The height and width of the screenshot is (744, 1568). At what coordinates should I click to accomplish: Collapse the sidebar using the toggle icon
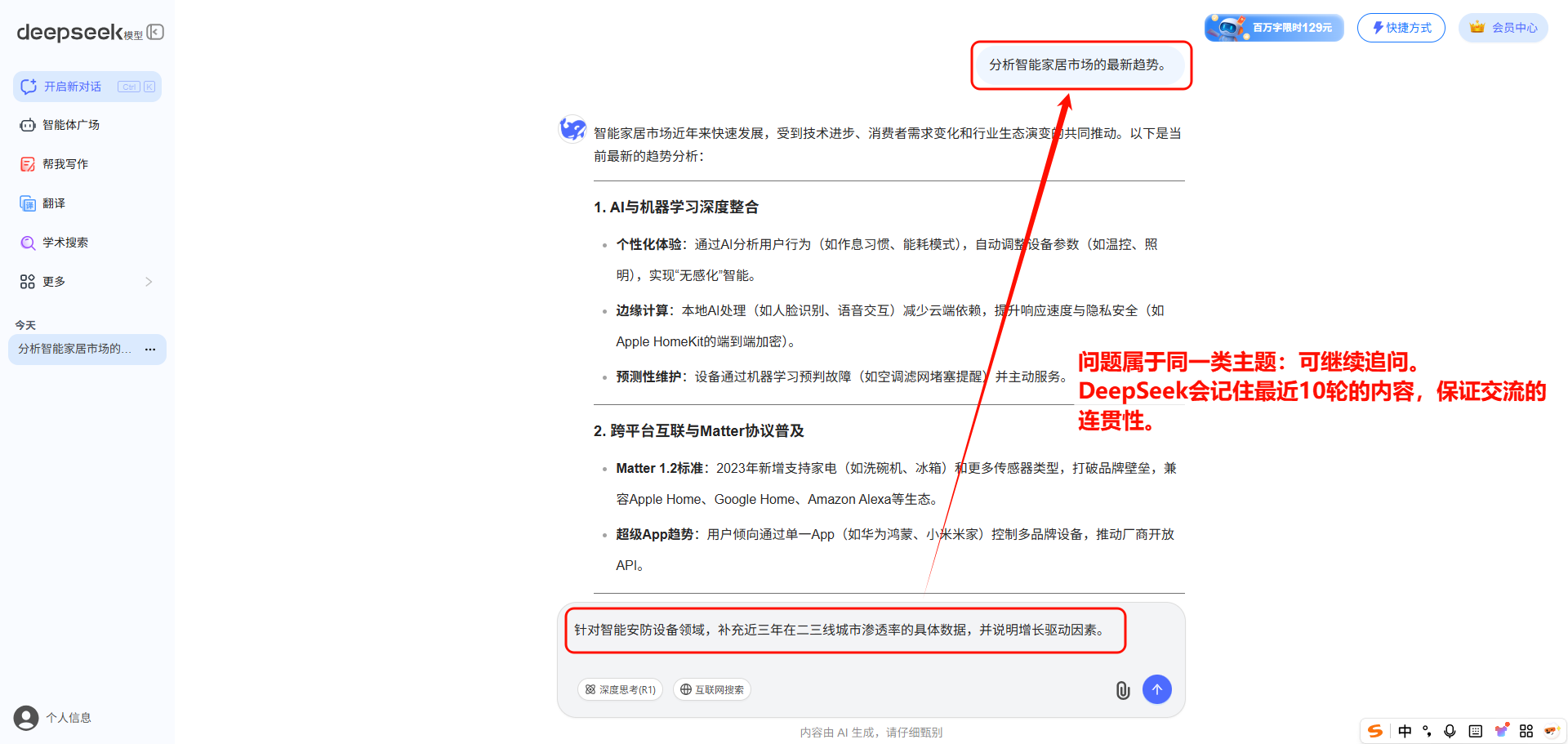pos(155,32)
